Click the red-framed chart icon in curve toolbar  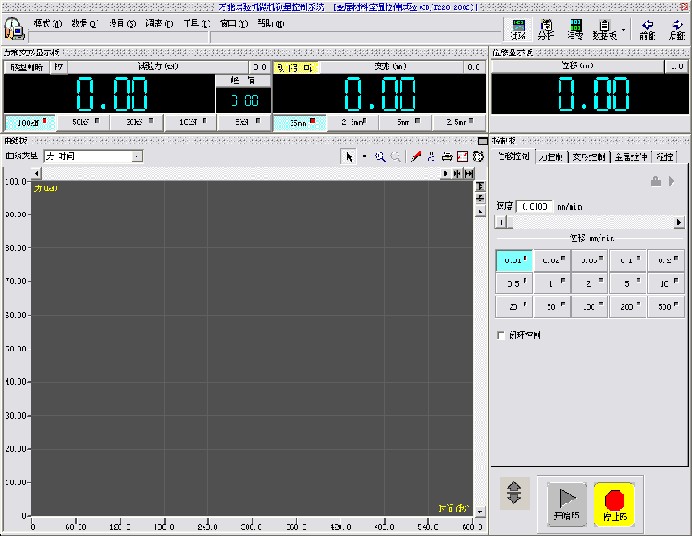[462, 157]
